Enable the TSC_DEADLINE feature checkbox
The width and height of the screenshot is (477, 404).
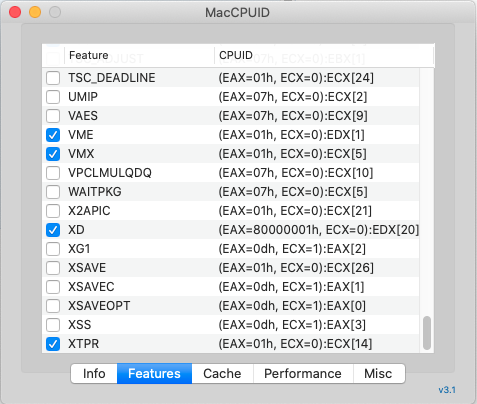click(x=53, y=78)
